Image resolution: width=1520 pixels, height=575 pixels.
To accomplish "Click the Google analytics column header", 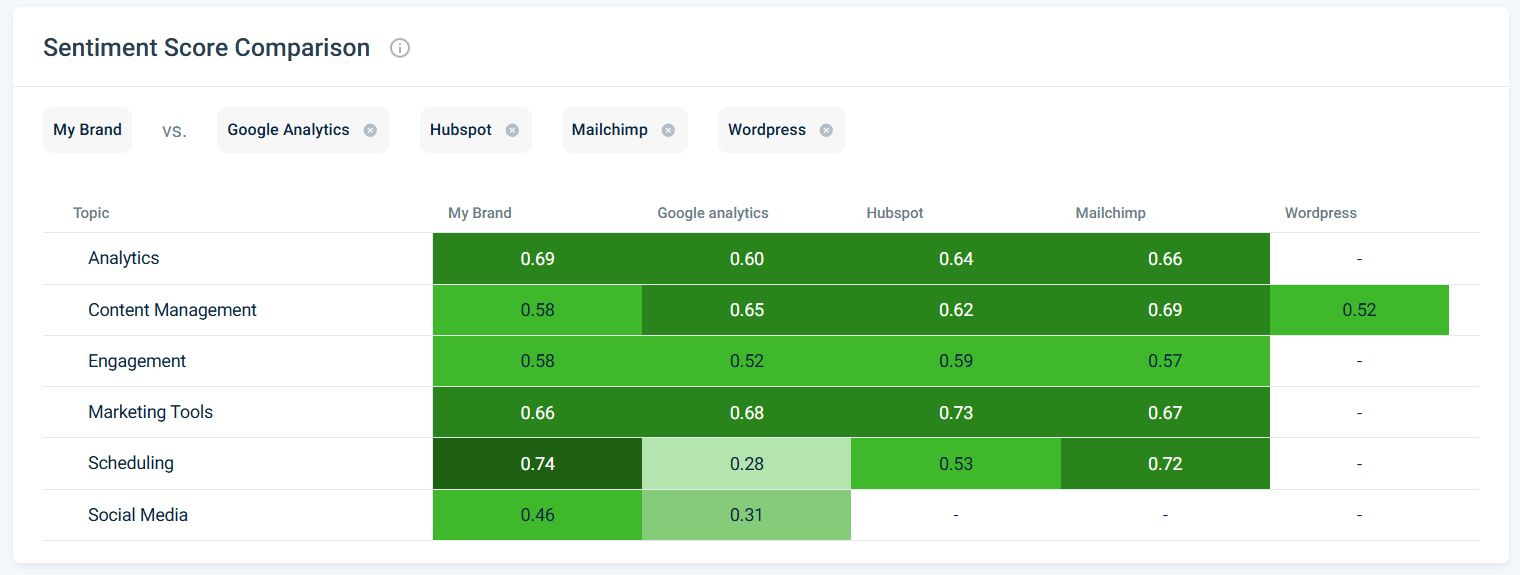I will [x=713, y=213].
